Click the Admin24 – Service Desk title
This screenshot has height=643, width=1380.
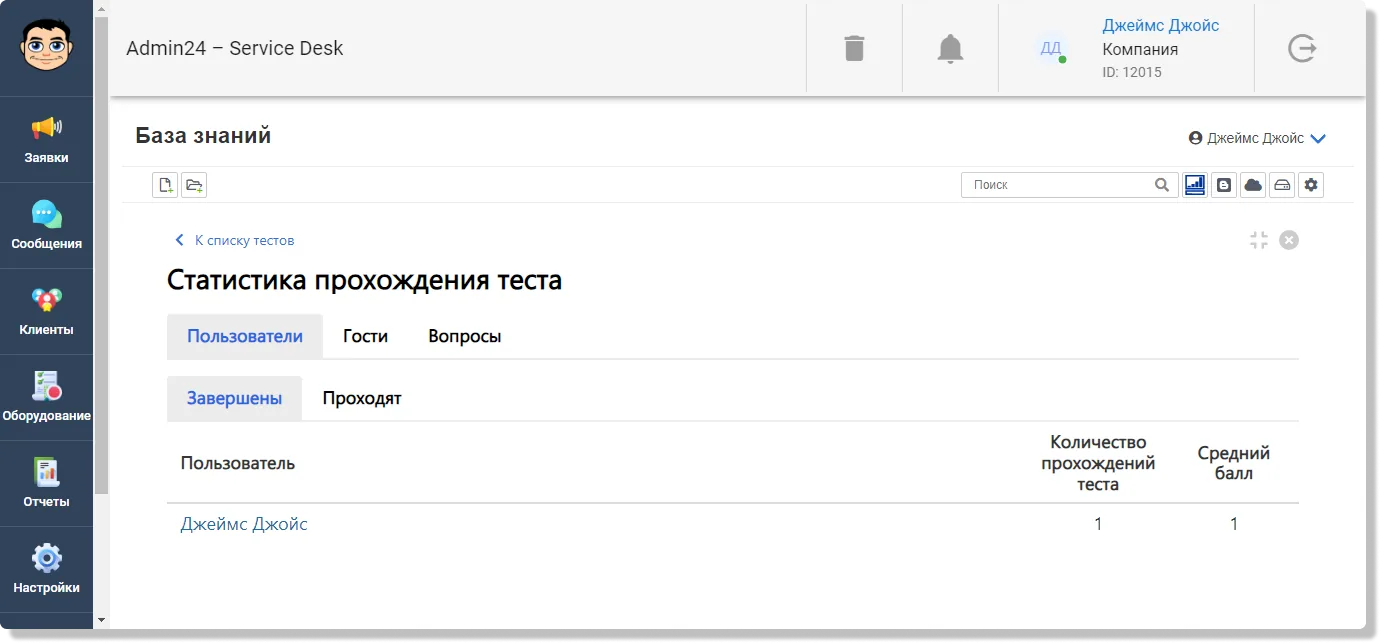[235, 48]
